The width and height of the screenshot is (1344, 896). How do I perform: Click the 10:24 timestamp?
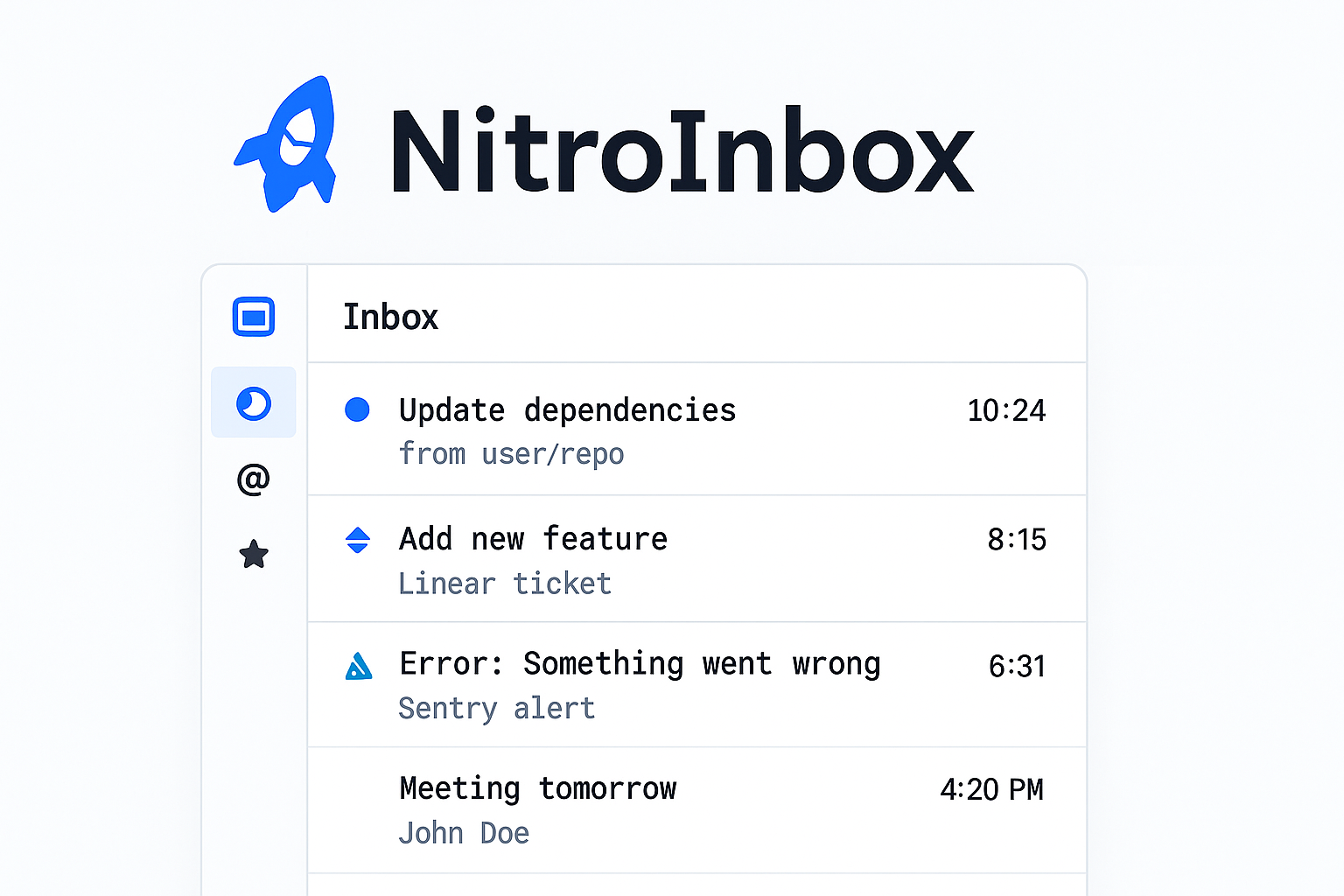click(1006, 410)
